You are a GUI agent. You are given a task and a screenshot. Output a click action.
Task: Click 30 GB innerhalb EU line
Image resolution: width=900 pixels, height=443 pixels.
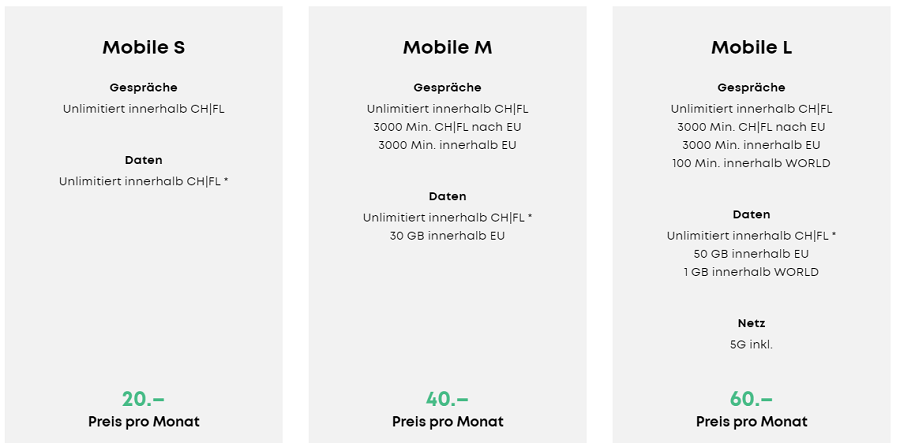(447, 236)
